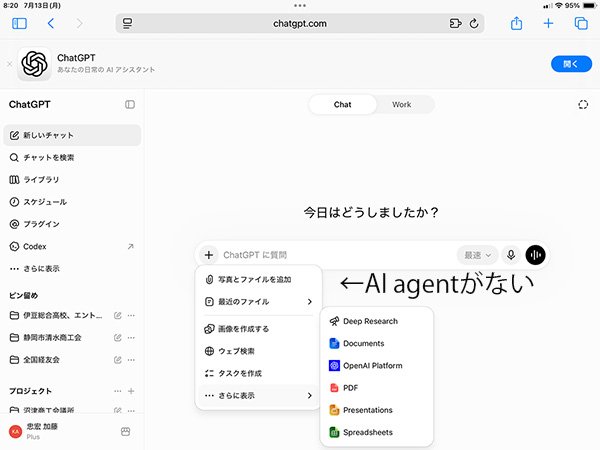Reload the chatgpt.com page
This screenshot has height=450, width=600.
pos(474,24)
